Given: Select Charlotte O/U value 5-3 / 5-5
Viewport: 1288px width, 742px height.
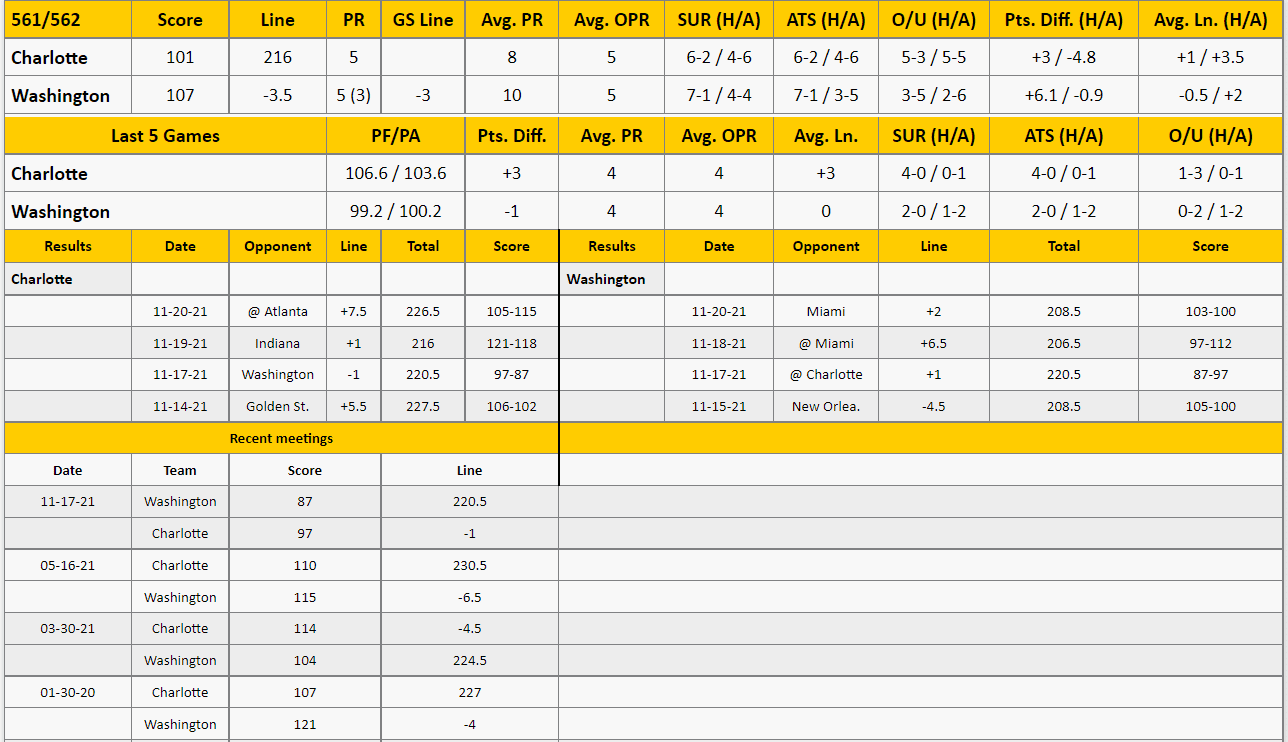Looking at the screenshot, I should pyautogui.click(x=934, y=57).
